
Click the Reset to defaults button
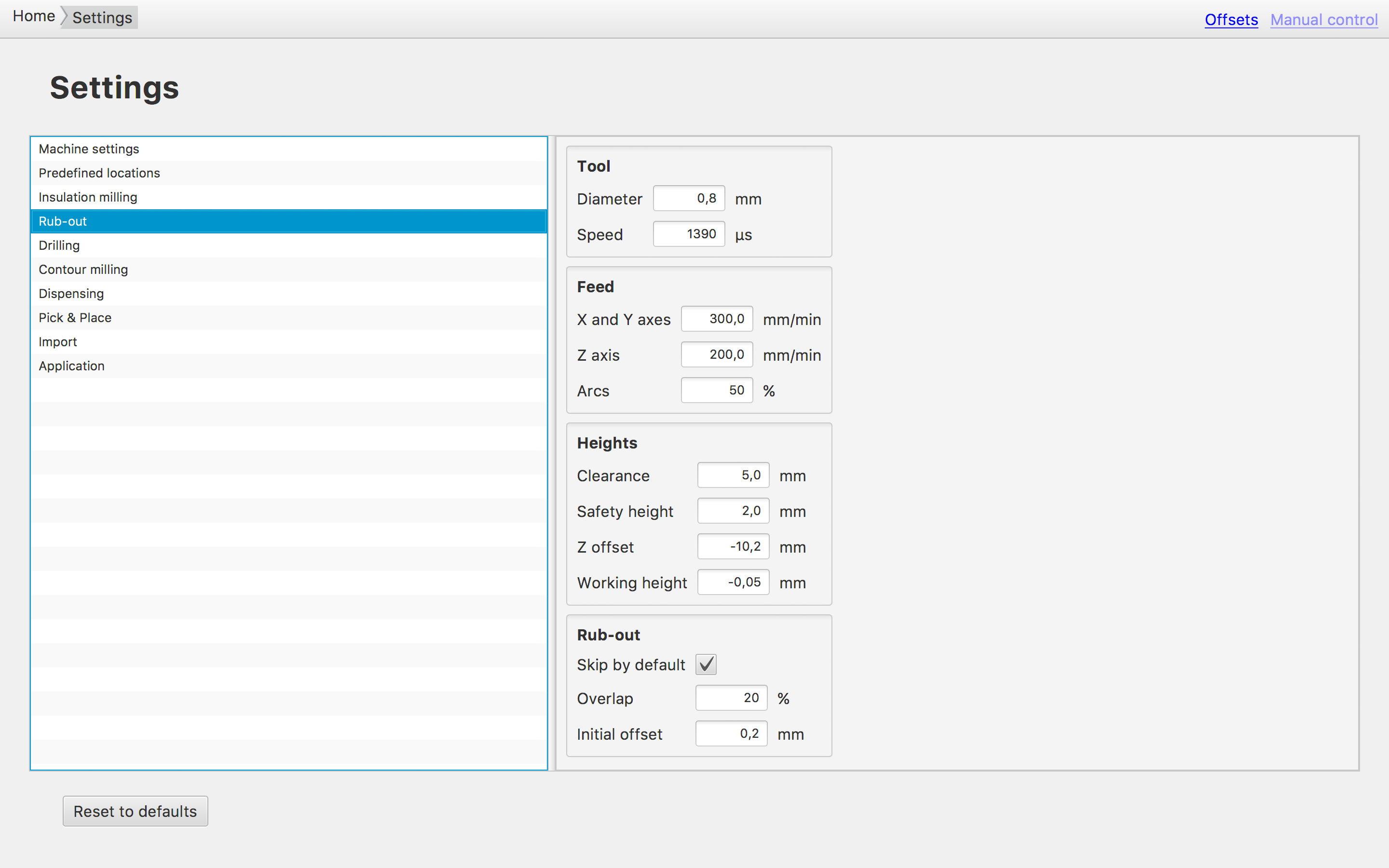[x=136, y=811]
